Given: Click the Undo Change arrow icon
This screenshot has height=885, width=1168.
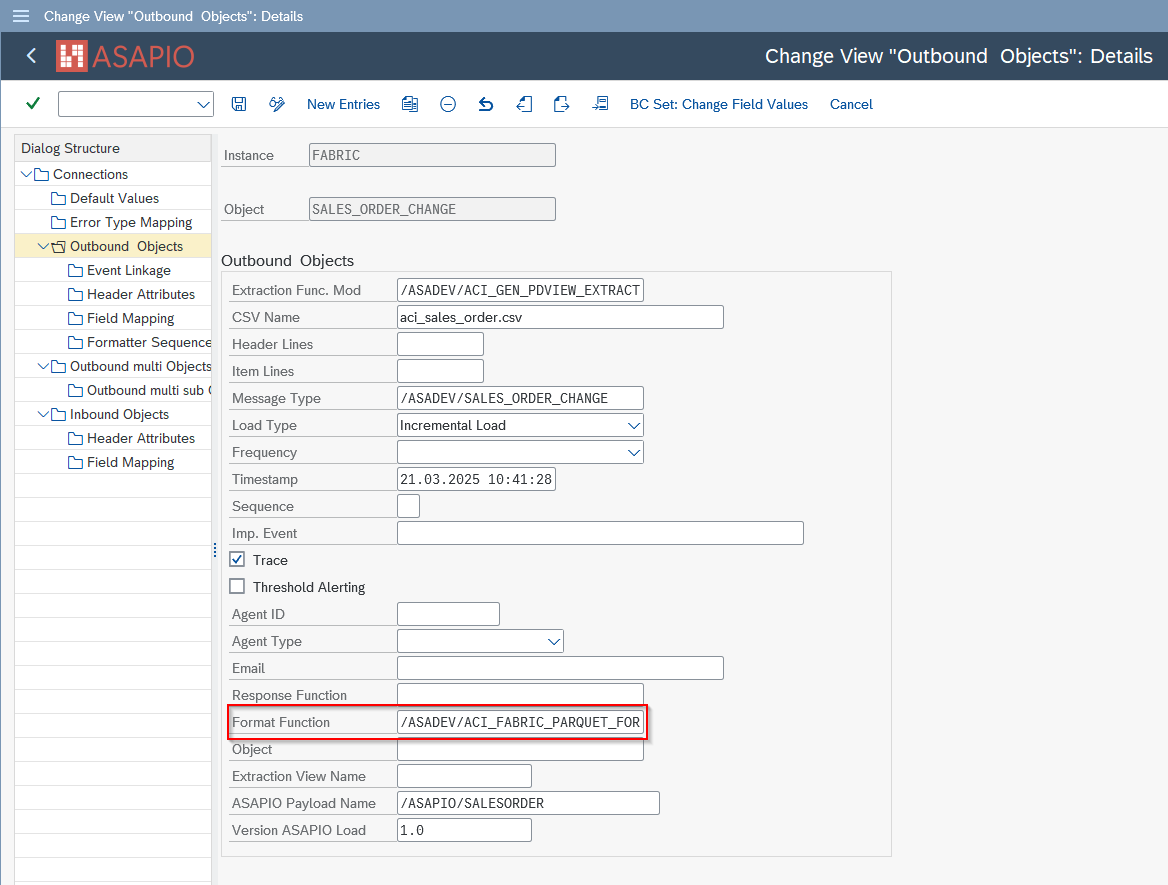Looking at the screenshot, I should (x=486, y=104).
